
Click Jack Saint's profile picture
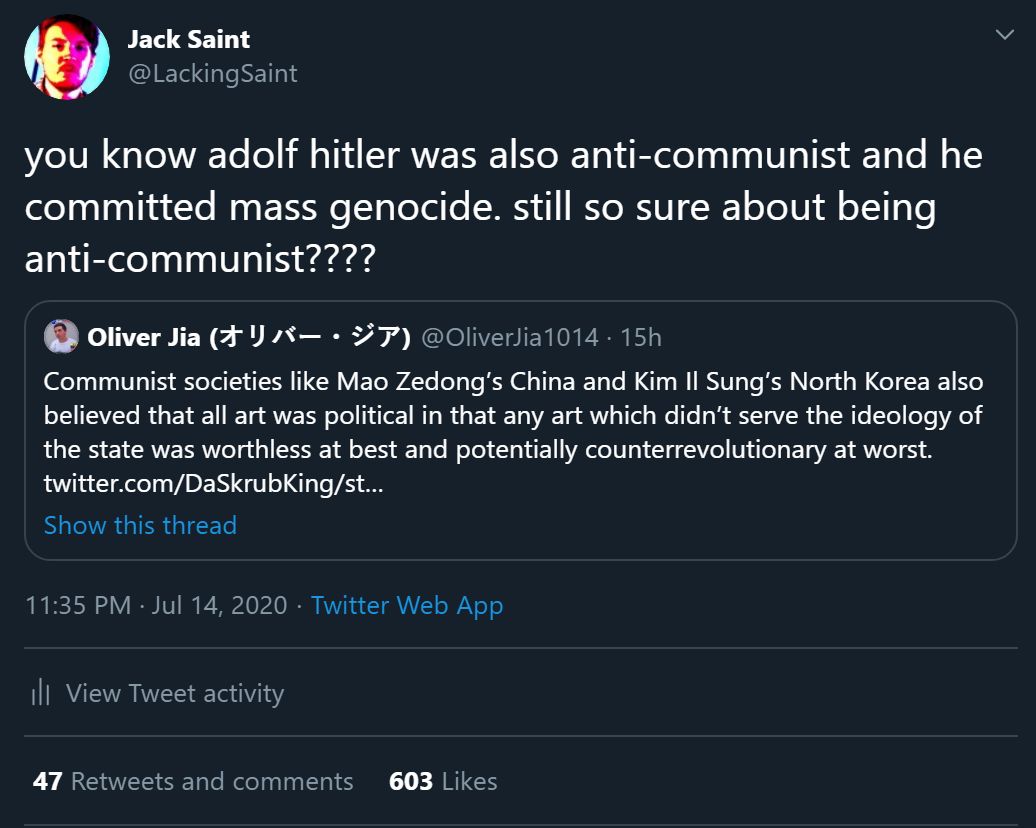coord(67,56)
